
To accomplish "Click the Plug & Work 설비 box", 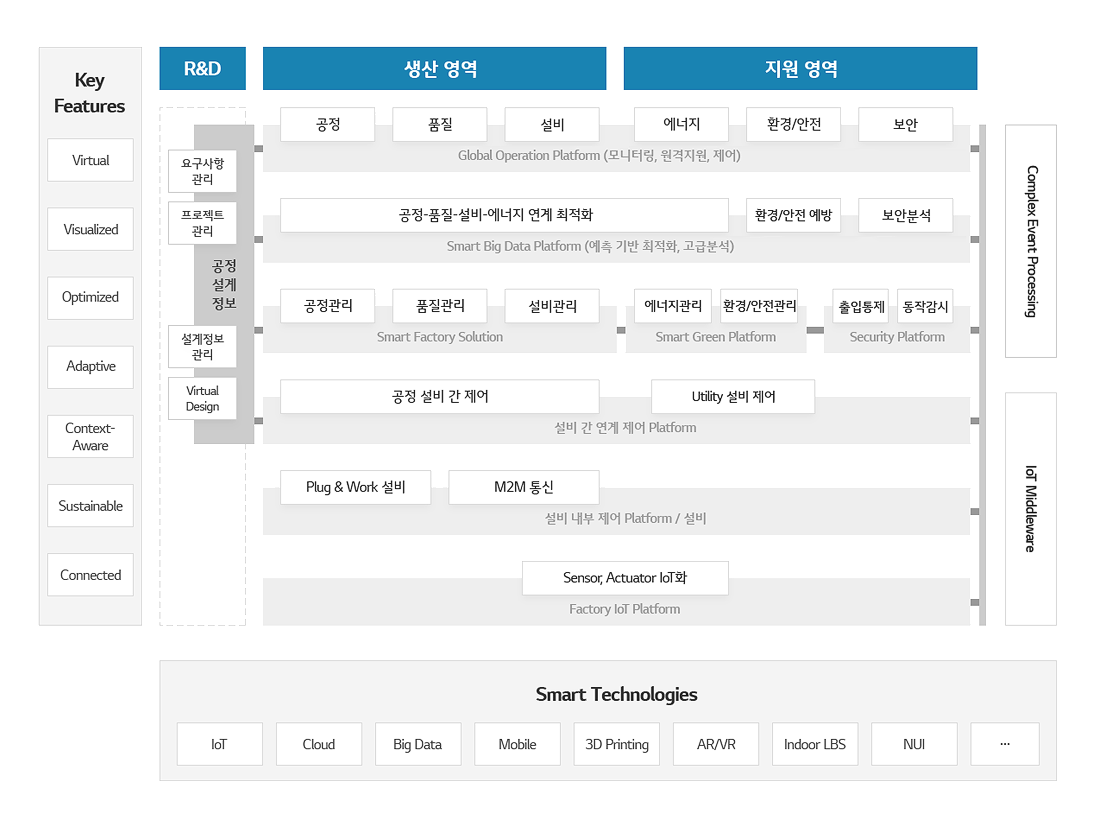I will (x=355, y=487).
